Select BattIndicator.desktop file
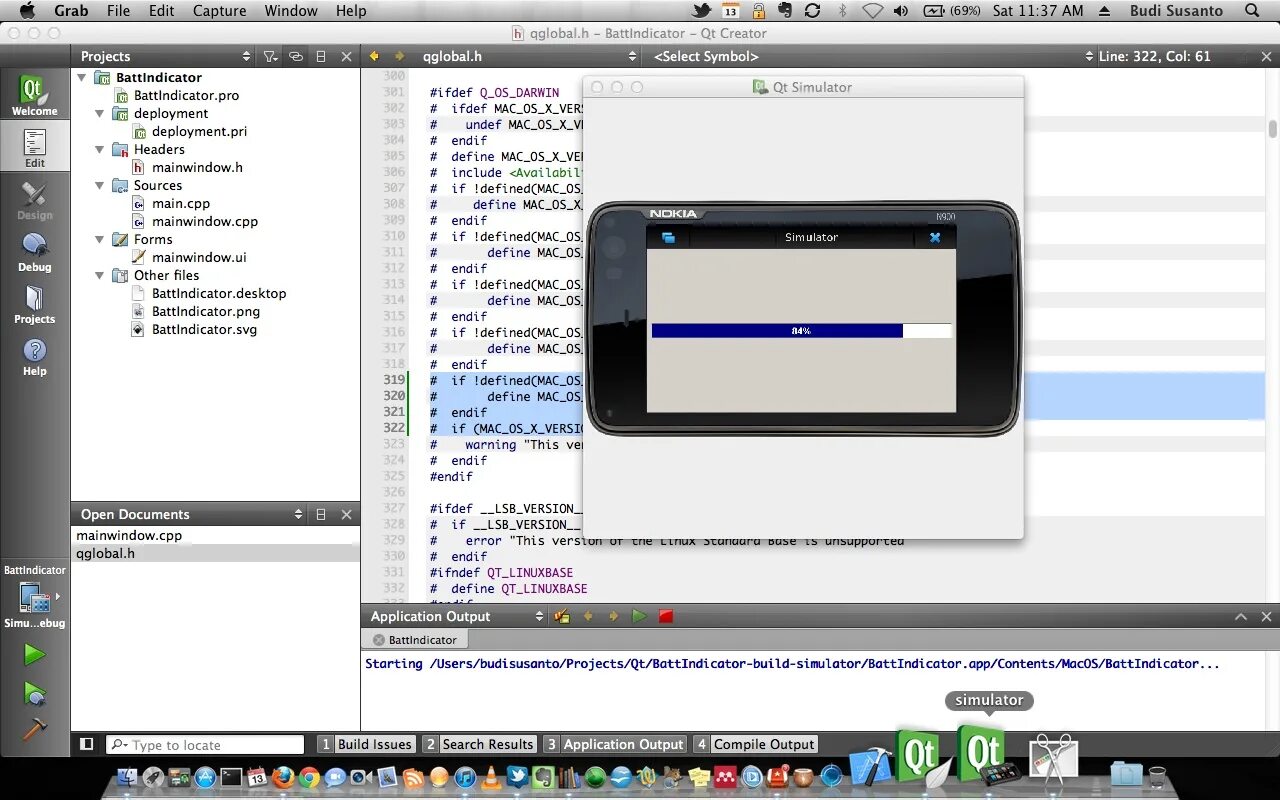 pyautogui.click(x=219, y=293)
